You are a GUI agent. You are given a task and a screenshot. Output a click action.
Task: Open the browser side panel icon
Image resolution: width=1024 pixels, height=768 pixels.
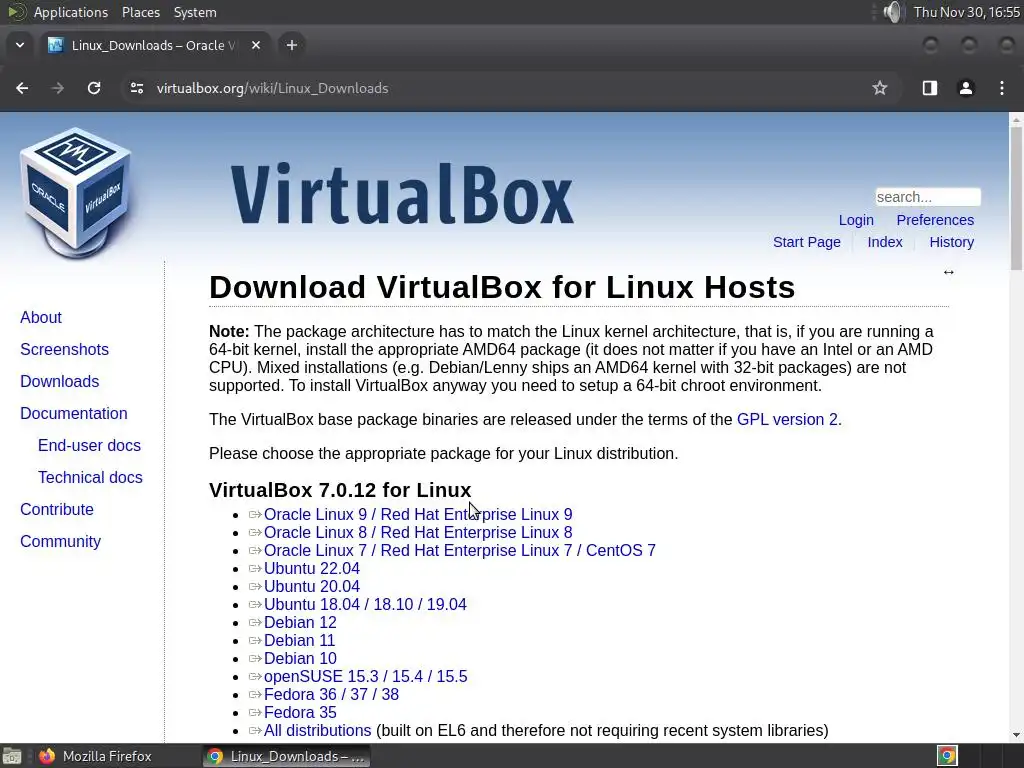(x=930, y=88)
